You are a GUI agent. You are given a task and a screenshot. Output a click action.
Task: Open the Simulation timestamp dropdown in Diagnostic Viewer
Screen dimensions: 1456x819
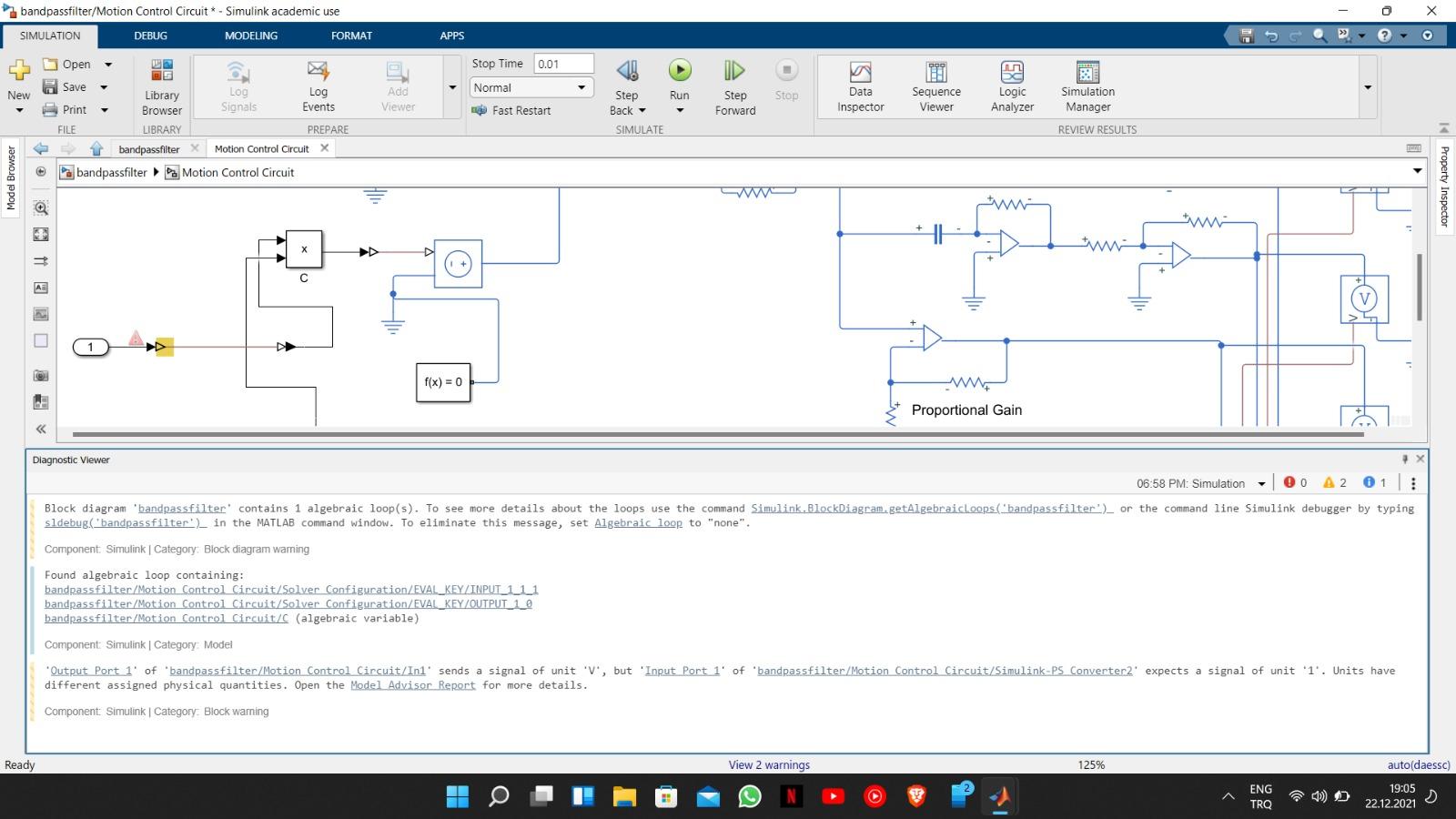tap(1262, 483)
